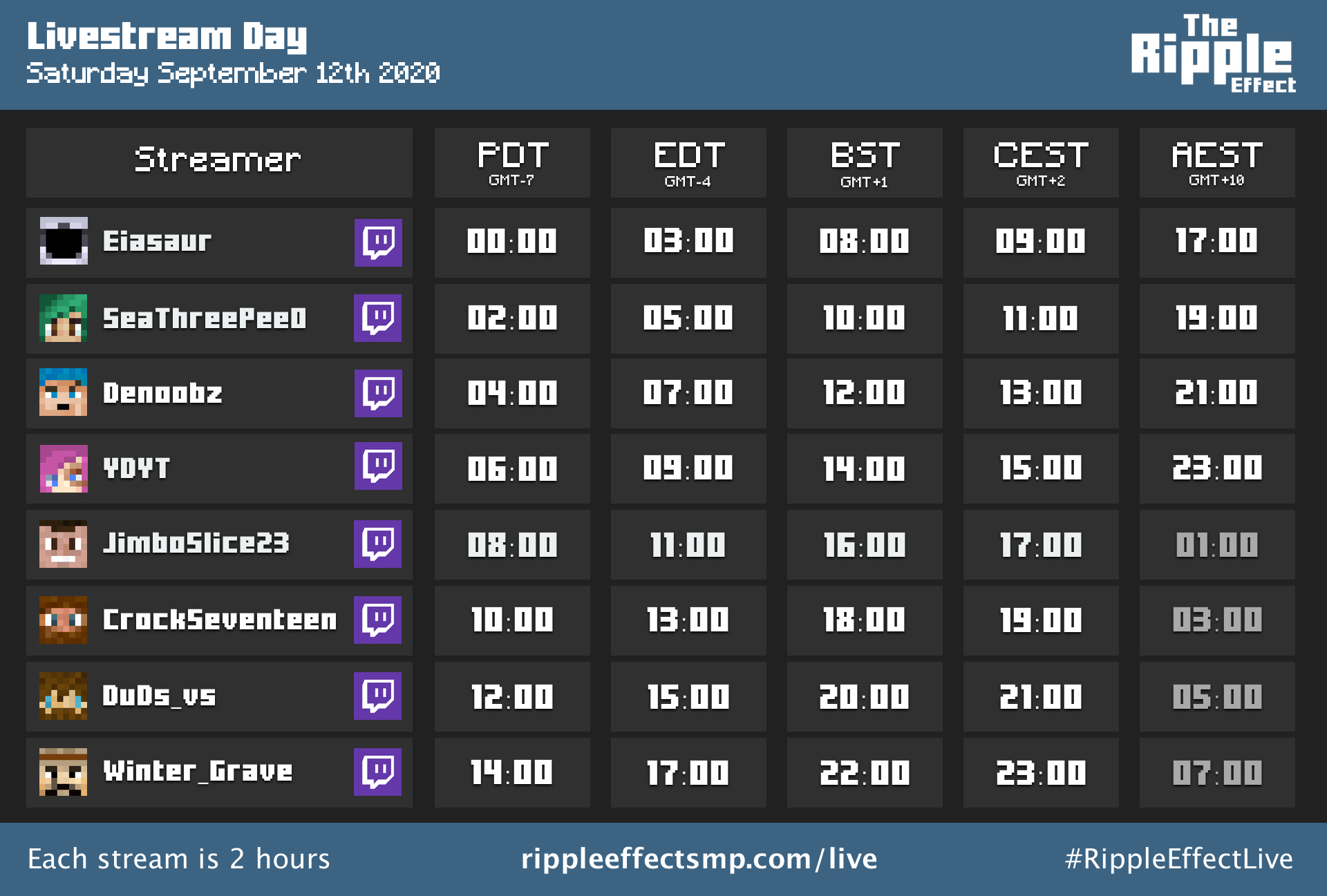This screenshot has height=896, width=1327.
Task: Click the Denoobz avatar head
Action: pos(64,392)
